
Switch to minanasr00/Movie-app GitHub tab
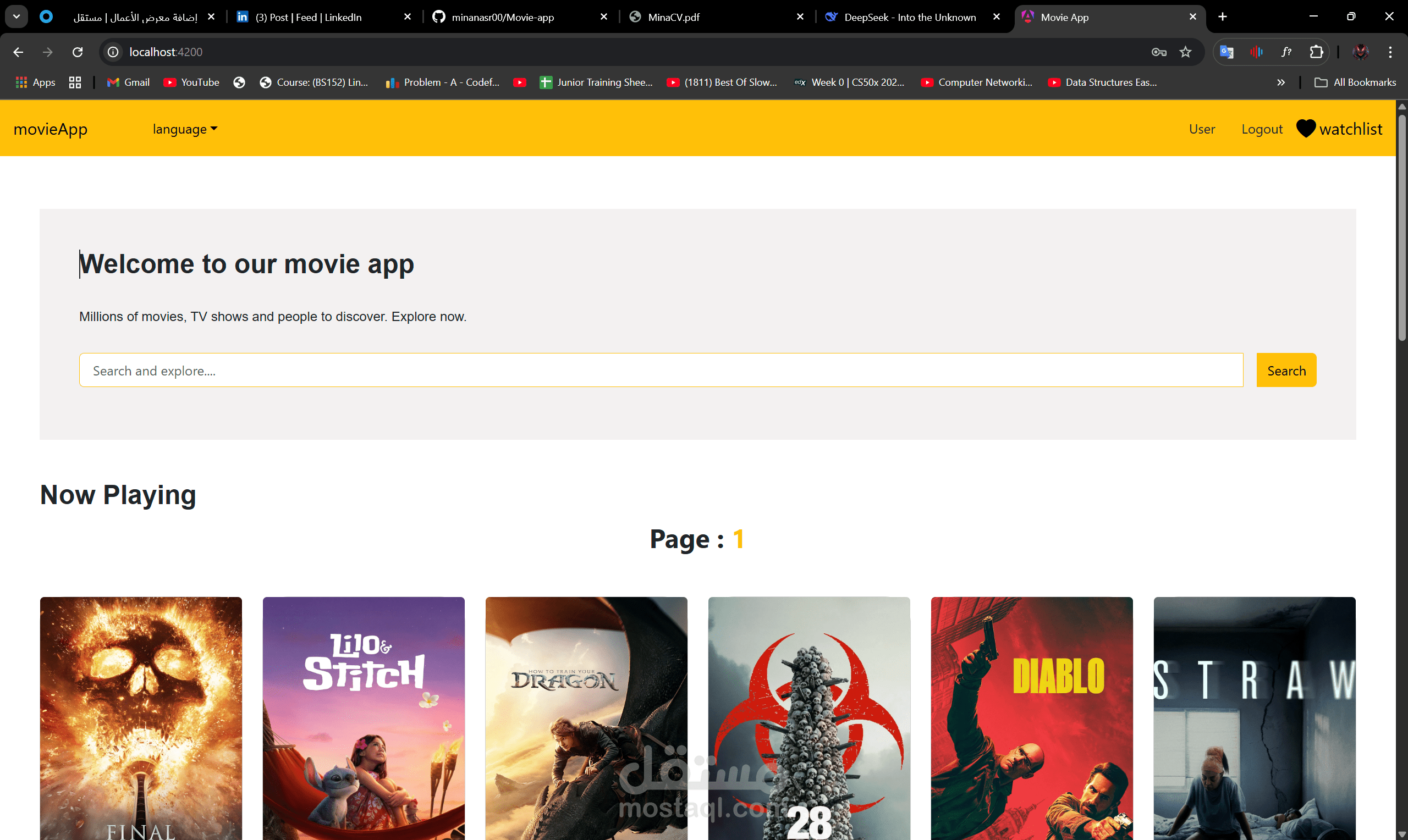click(520, 17)
